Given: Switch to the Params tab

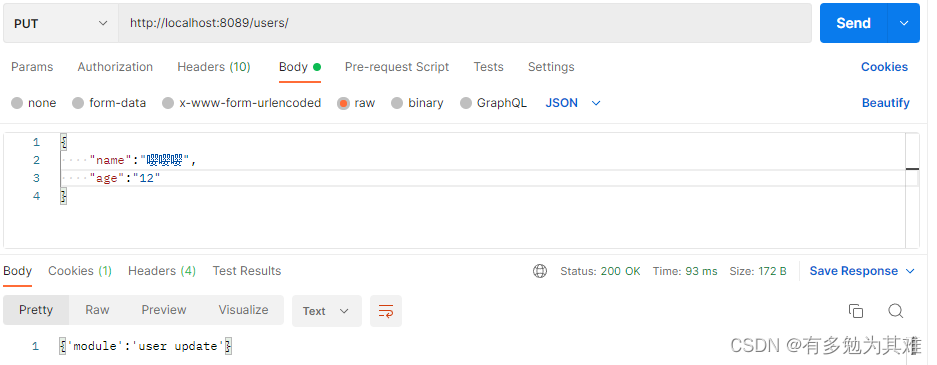Looking at the screenshot, I should [32, 67].
